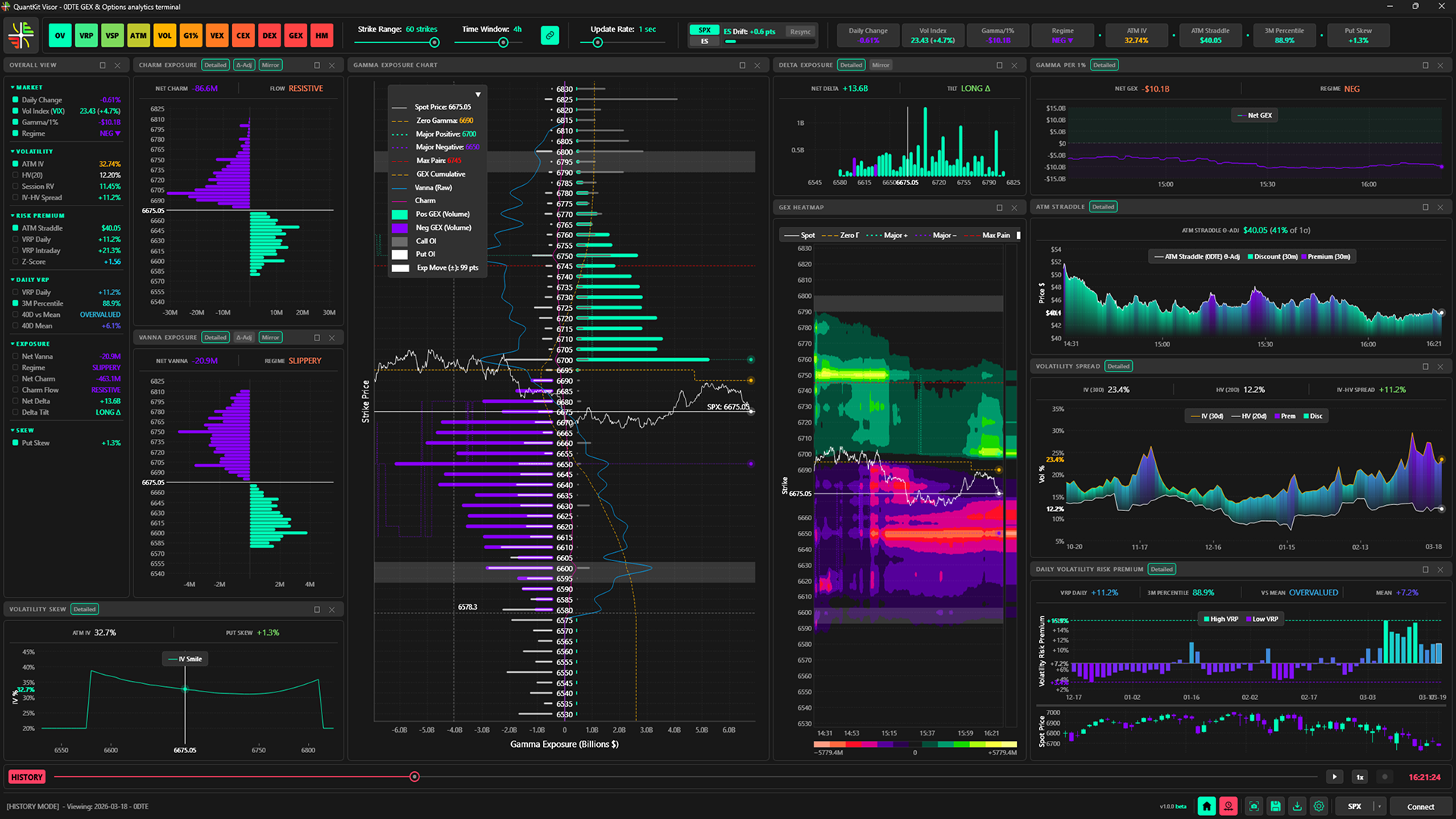Open the 1x playback speed selector
Viewport: 1456px width, 819px height.
(x=1360, y=777)
